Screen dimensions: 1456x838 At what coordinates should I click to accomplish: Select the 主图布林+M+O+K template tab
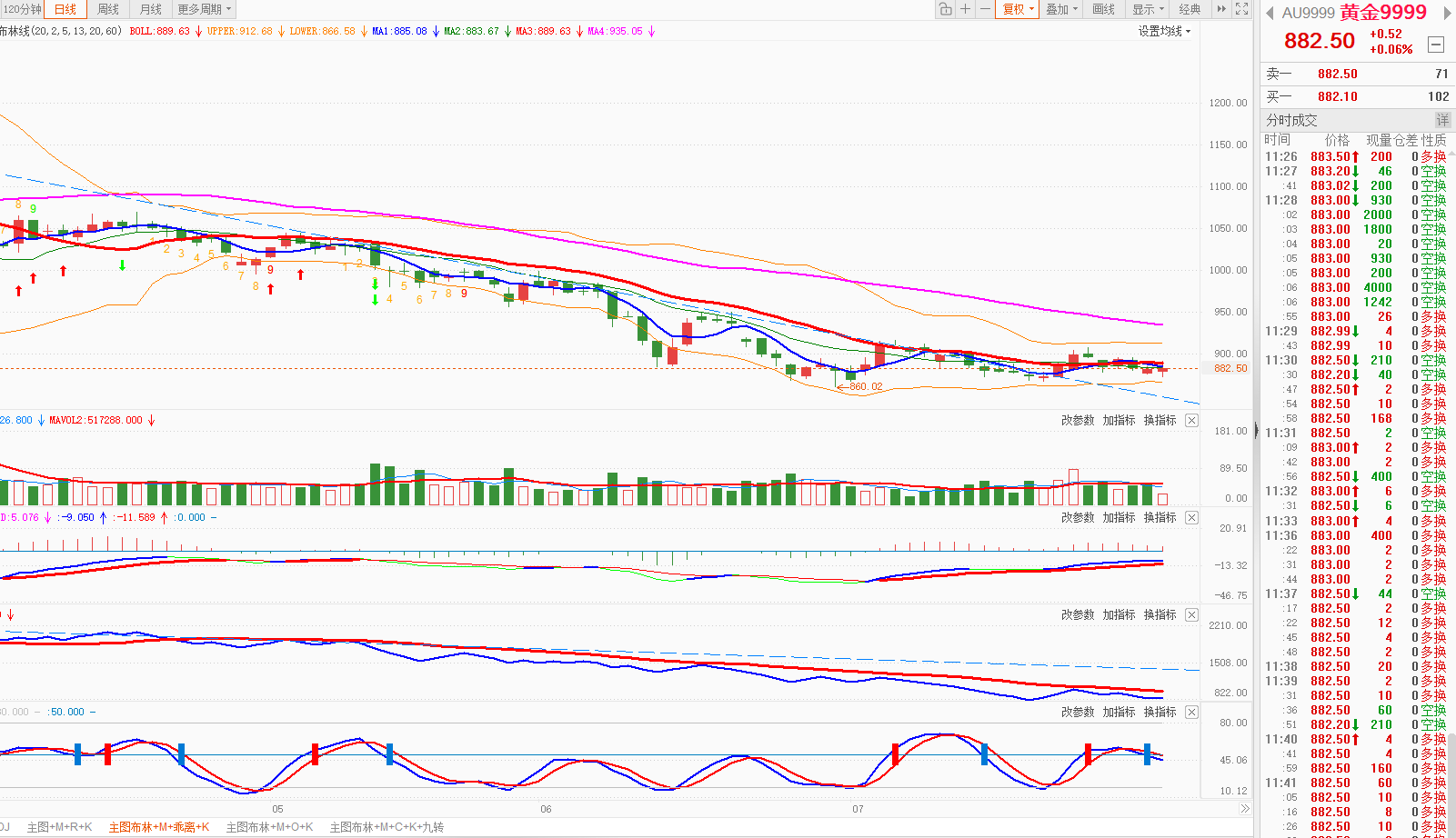(x=269, y=827)
